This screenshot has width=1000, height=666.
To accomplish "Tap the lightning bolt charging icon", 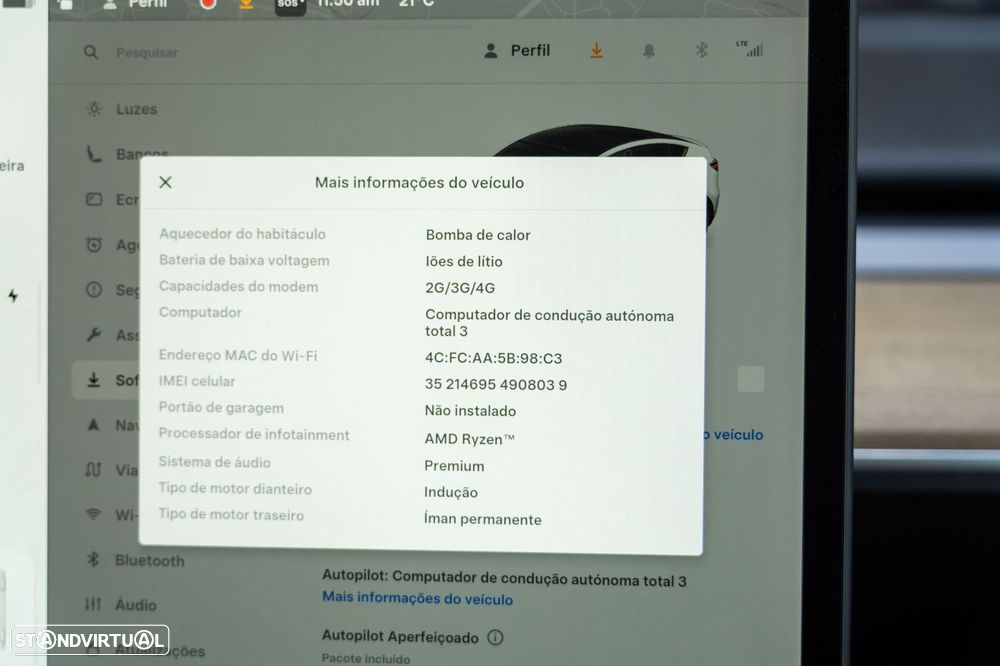I will coord(13,296).
